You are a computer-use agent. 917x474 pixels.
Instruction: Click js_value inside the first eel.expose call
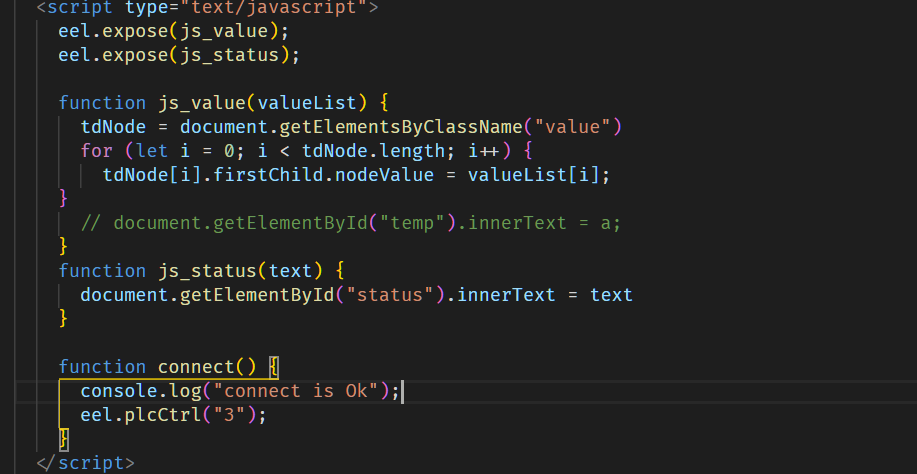coord(225,31)
